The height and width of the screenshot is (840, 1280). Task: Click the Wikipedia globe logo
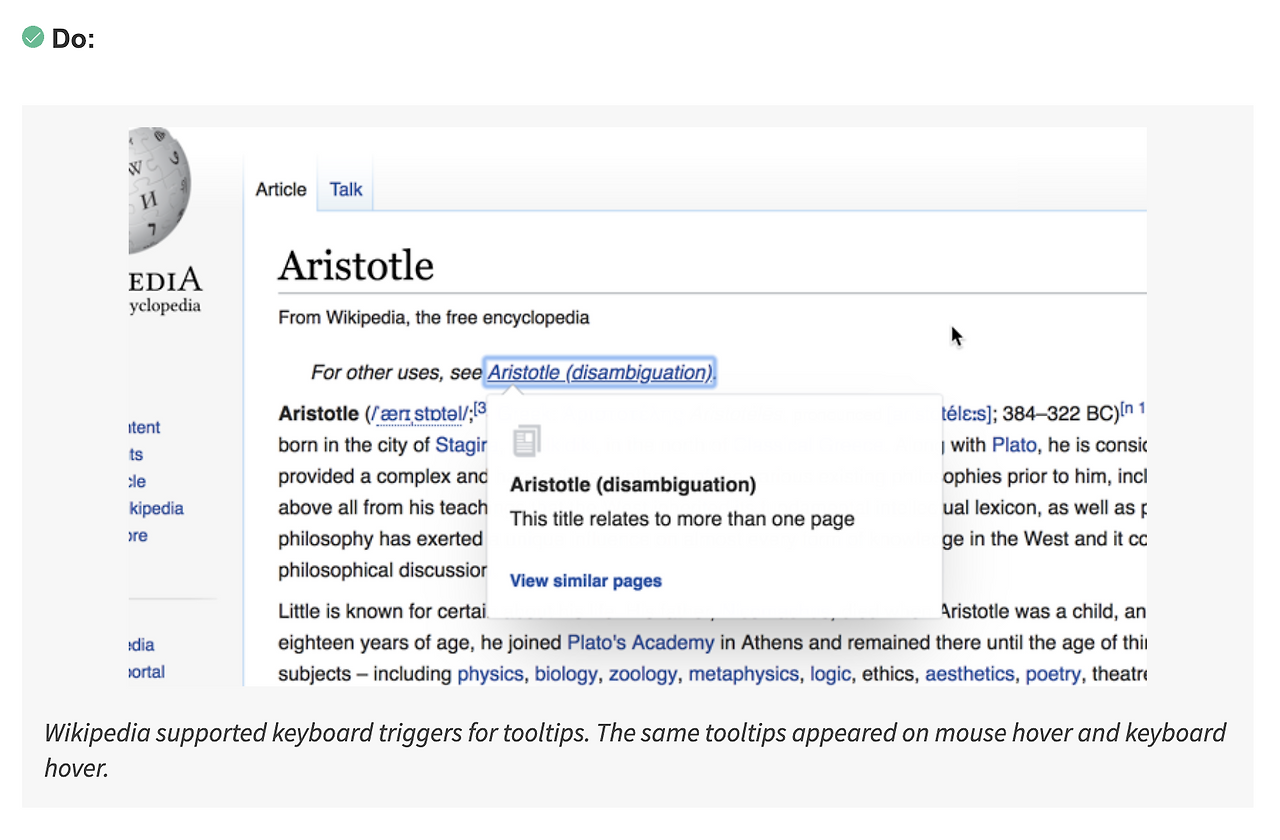point(159,190)
